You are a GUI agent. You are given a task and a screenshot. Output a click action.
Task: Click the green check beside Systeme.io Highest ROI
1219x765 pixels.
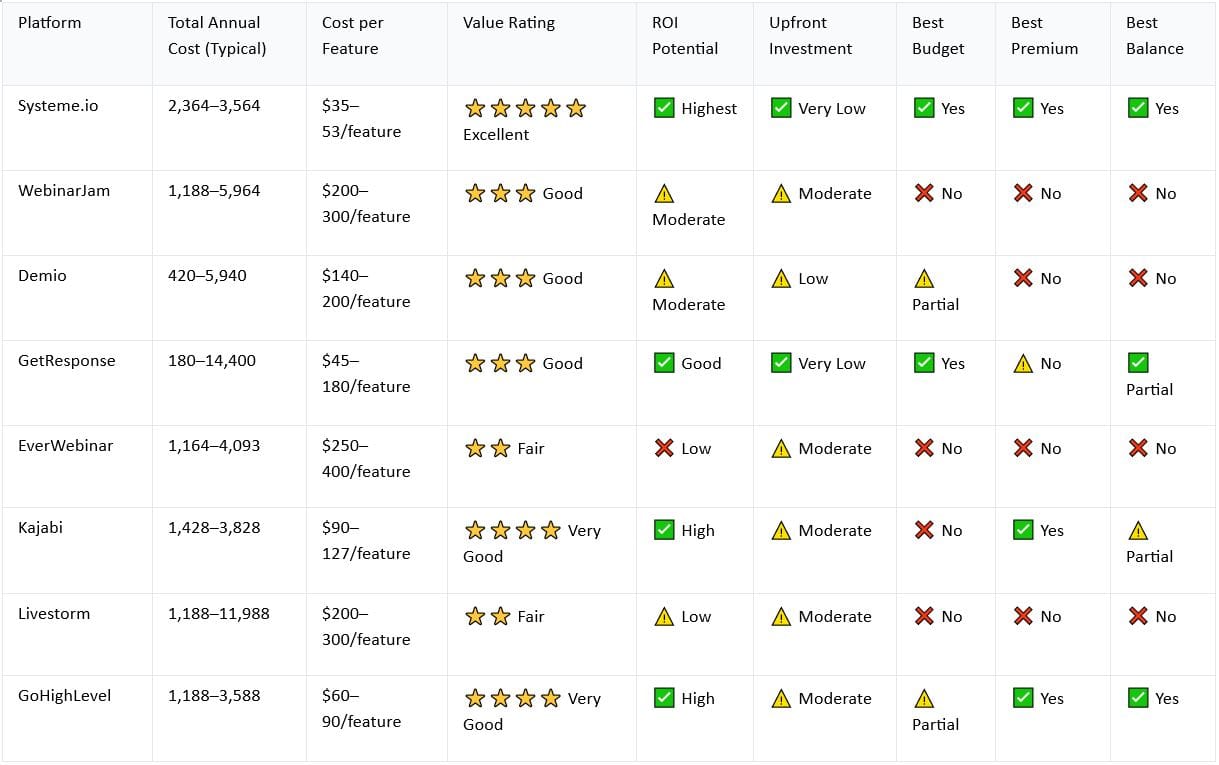664,108
